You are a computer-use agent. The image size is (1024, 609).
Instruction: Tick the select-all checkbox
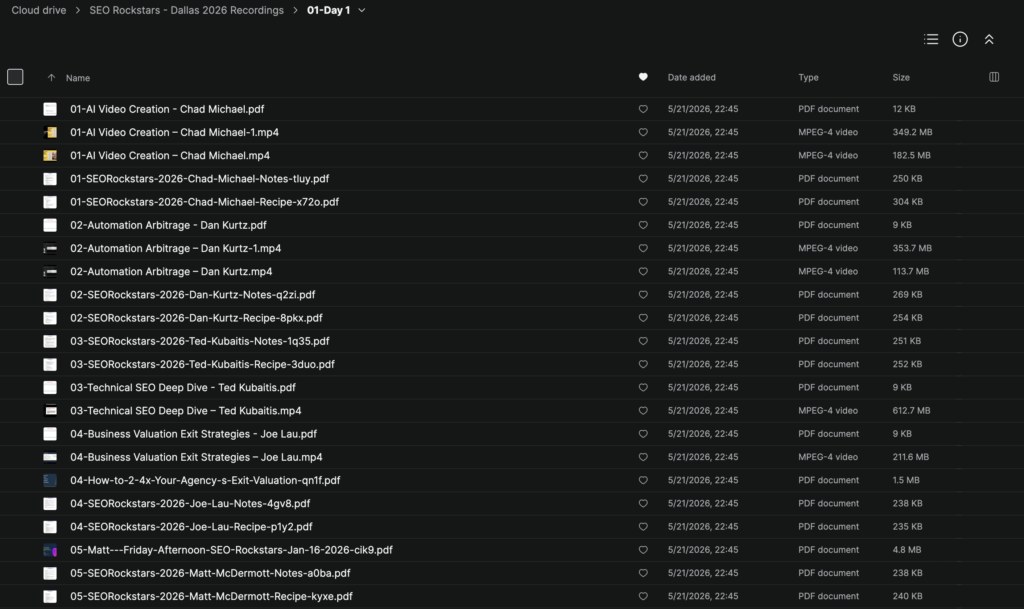(15, 77)
